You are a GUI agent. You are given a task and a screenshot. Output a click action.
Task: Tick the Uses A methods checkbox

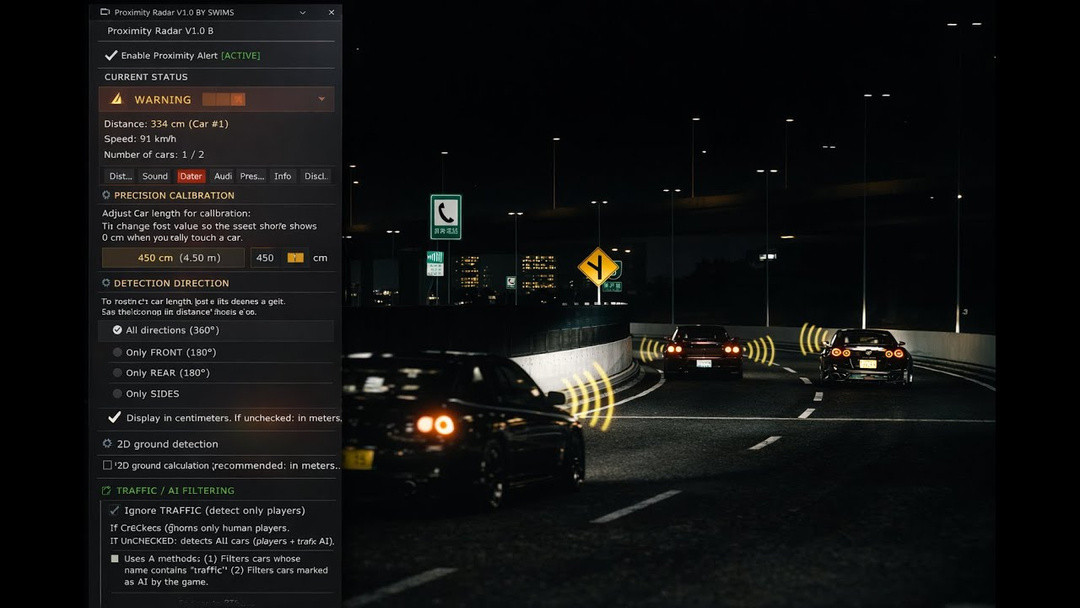click(114, 558)
